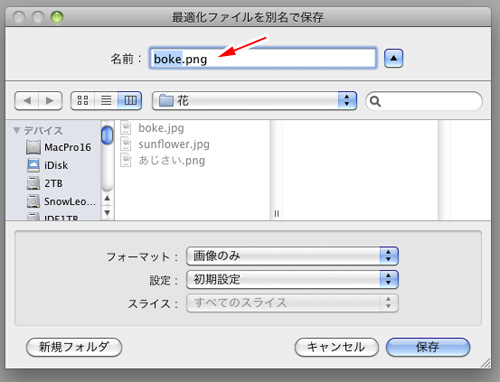Screen dimensions: 500x382
Task: Click the SnowLeo drive icon
Action: pos(33,201)
